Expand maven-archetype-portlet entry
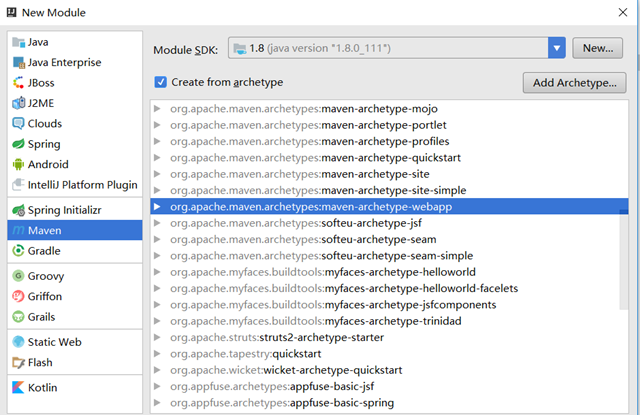640x415 pixels. coord(157,125)
